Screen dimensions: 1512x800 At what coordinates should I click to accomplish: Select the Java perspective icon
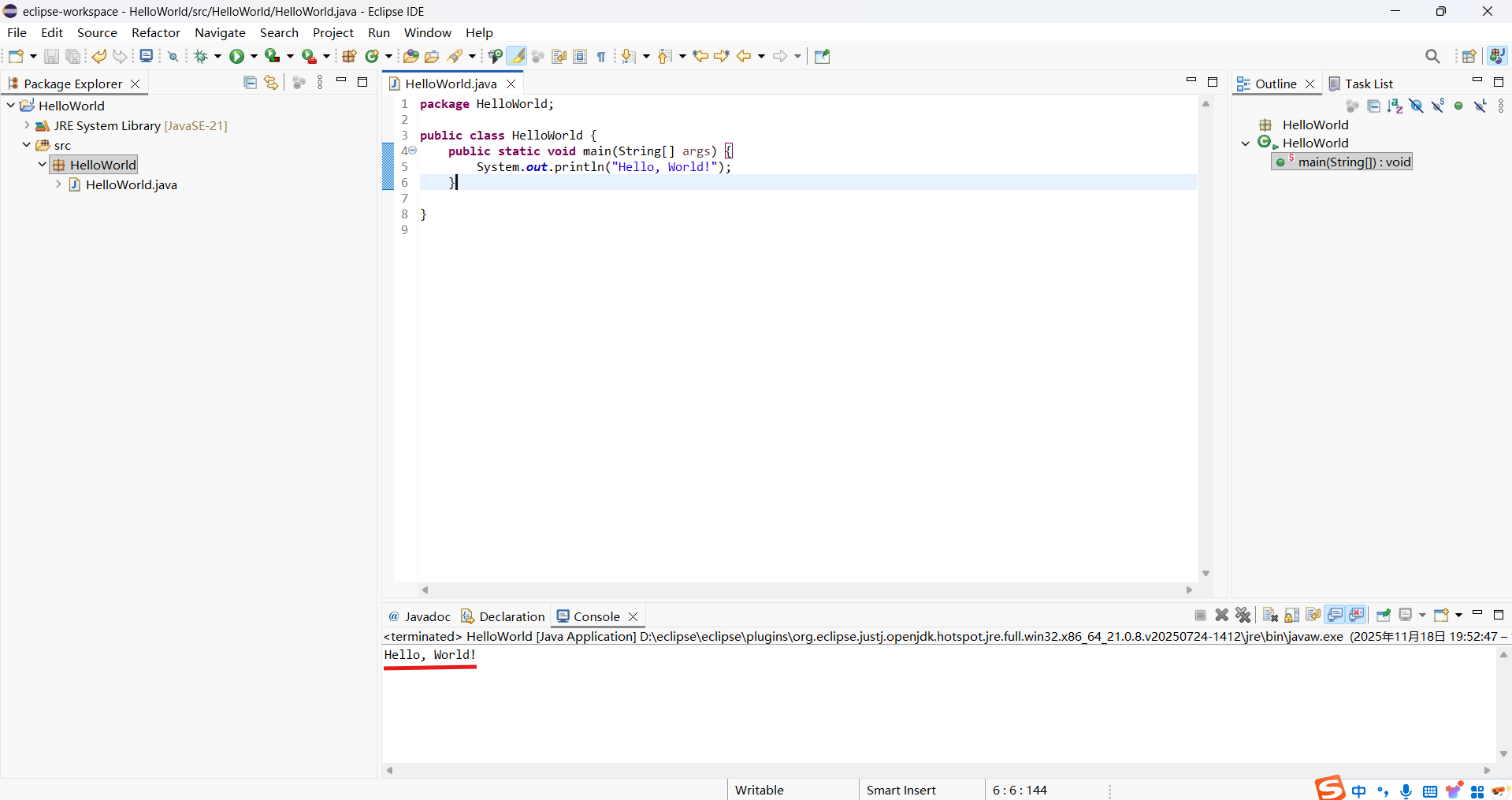pyautogui.click(x=1497, y=56)
